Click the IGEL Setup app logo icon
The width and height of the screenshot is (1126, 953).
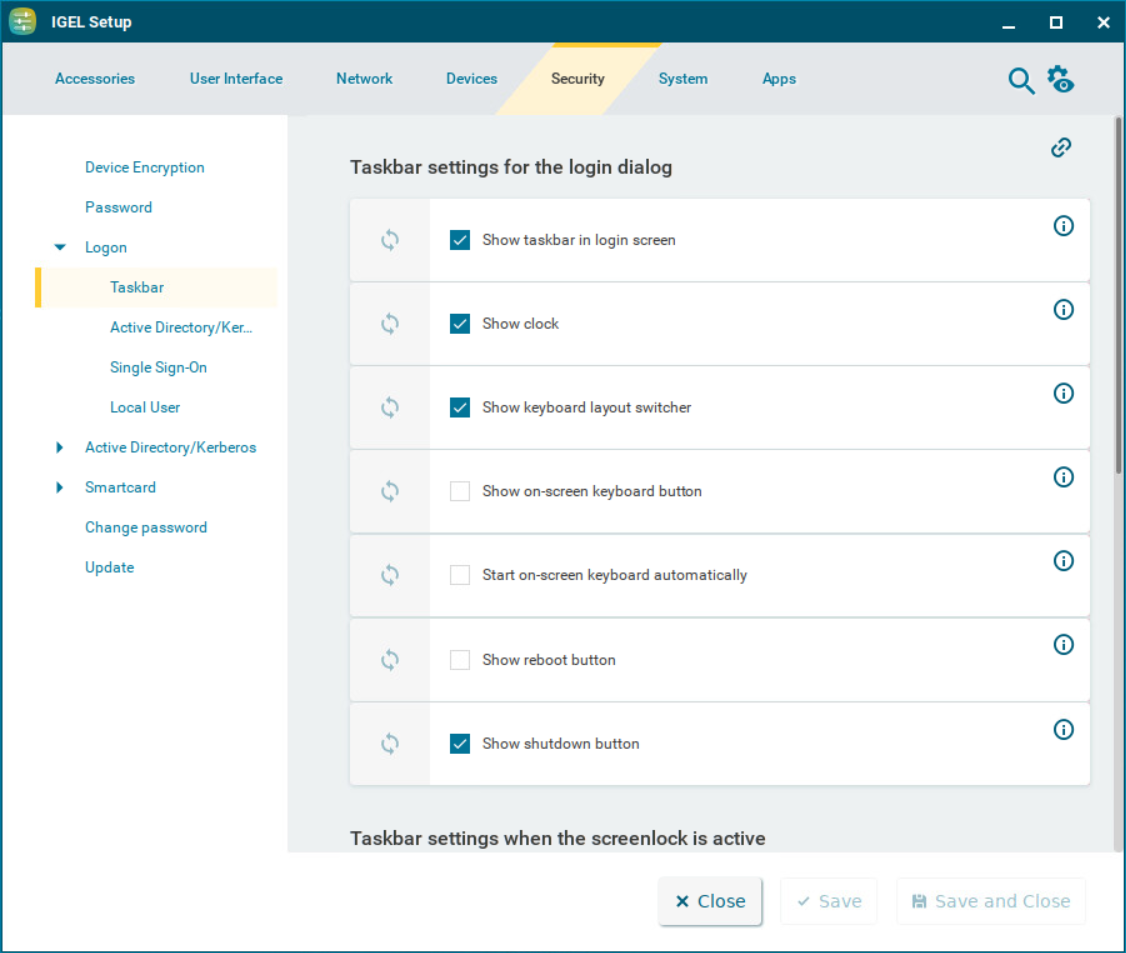[23, 22]
